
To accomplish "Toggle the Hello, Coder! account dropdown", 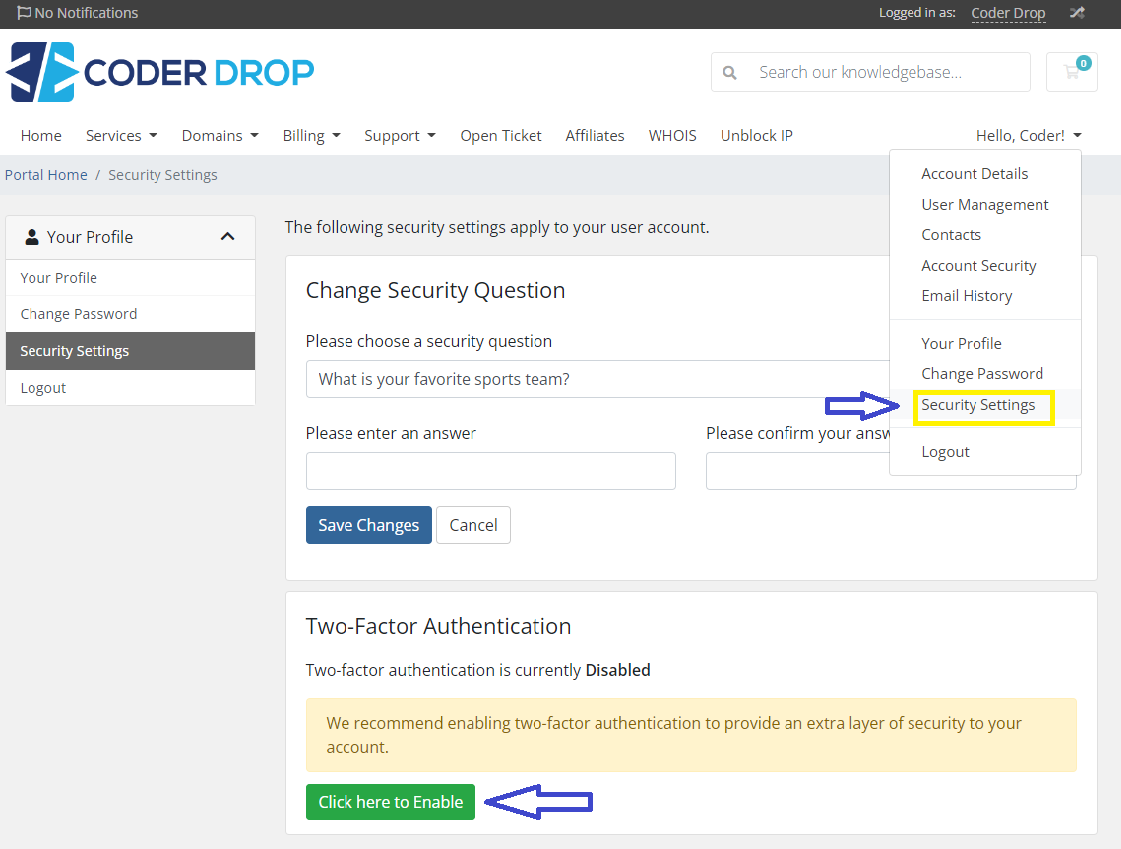I will pyautogui.click(x=1029, y=136).
